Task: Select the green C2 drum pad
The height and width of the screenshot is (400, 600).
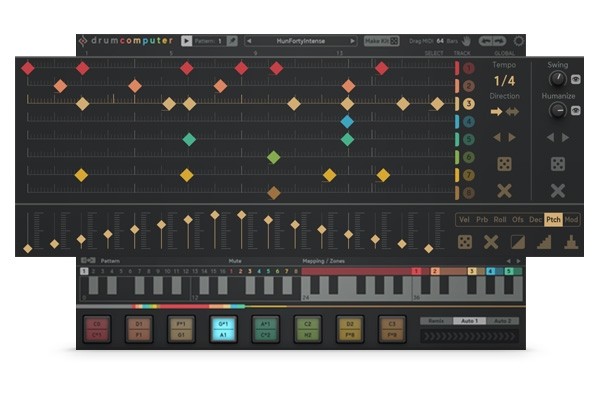Action: (x=308, y=329)
